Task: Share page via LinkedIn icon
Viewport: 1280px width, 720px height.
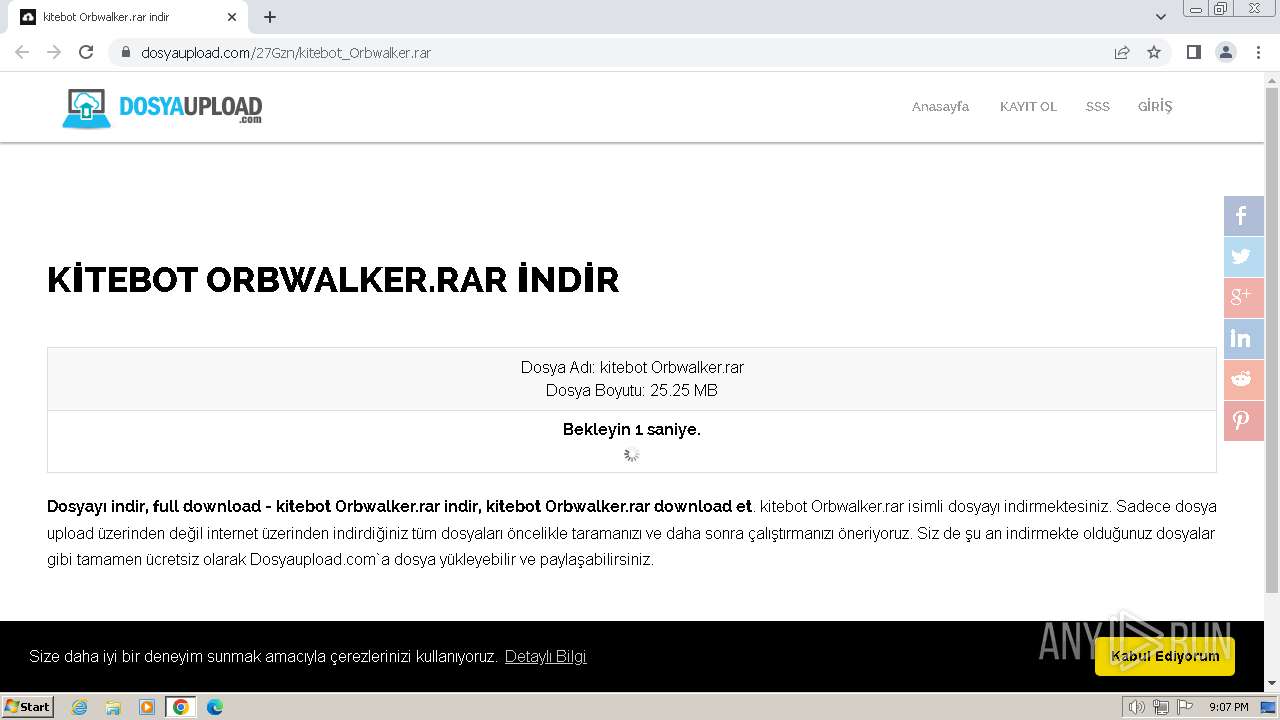Action: point(1243,339)
